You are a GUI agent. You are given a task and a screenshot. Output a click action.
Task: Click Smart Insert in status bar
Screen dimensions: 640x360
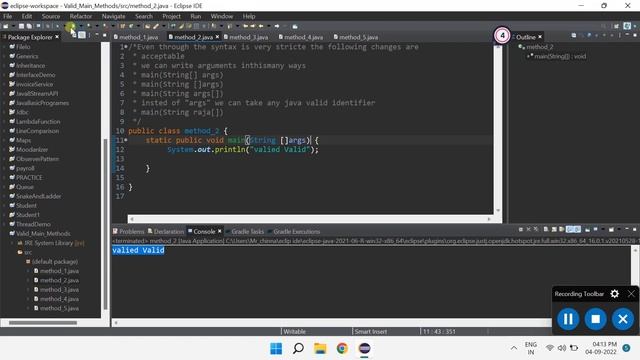(x=371, y=331)
